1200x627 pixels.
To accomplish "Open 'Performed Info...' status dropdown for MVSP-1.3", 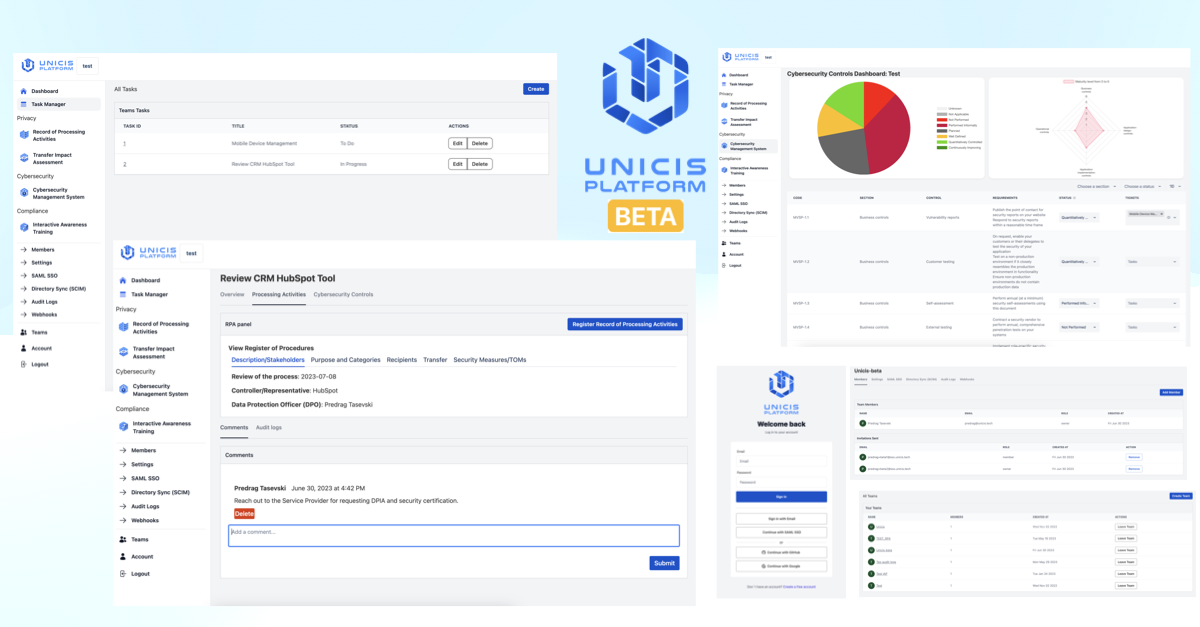I will coord(1078,303).
